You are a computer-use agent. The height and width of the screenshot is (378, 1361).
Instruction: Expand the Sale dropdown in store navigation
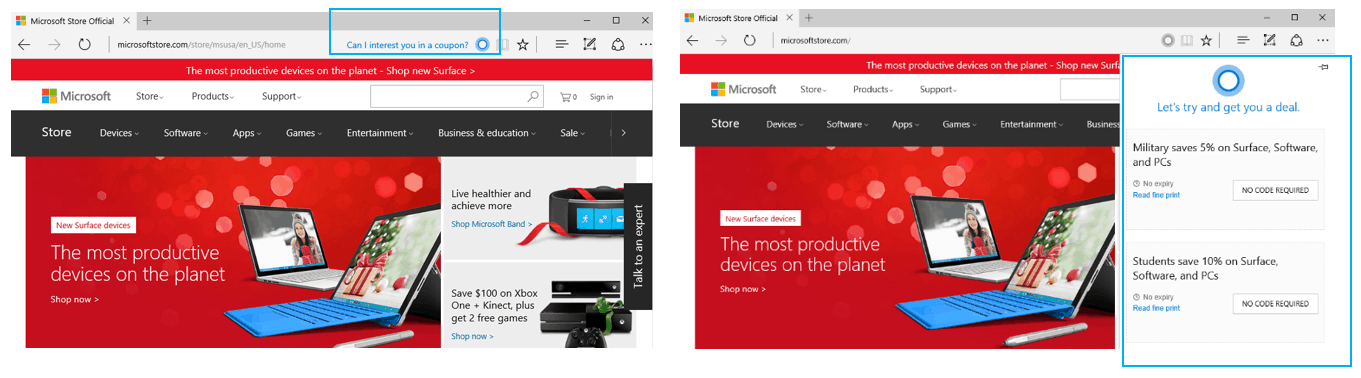pyautogui.click(x=573, y=133)
